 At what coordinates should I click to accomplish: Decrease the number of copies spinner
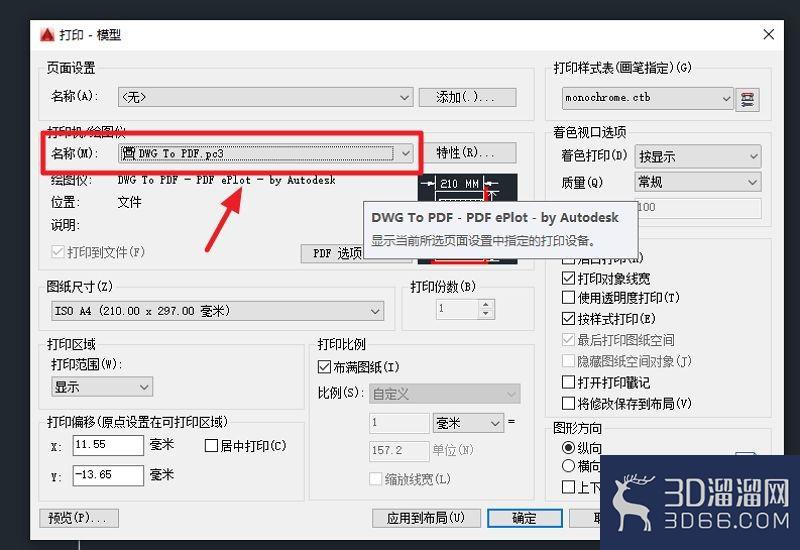(486, 313)
